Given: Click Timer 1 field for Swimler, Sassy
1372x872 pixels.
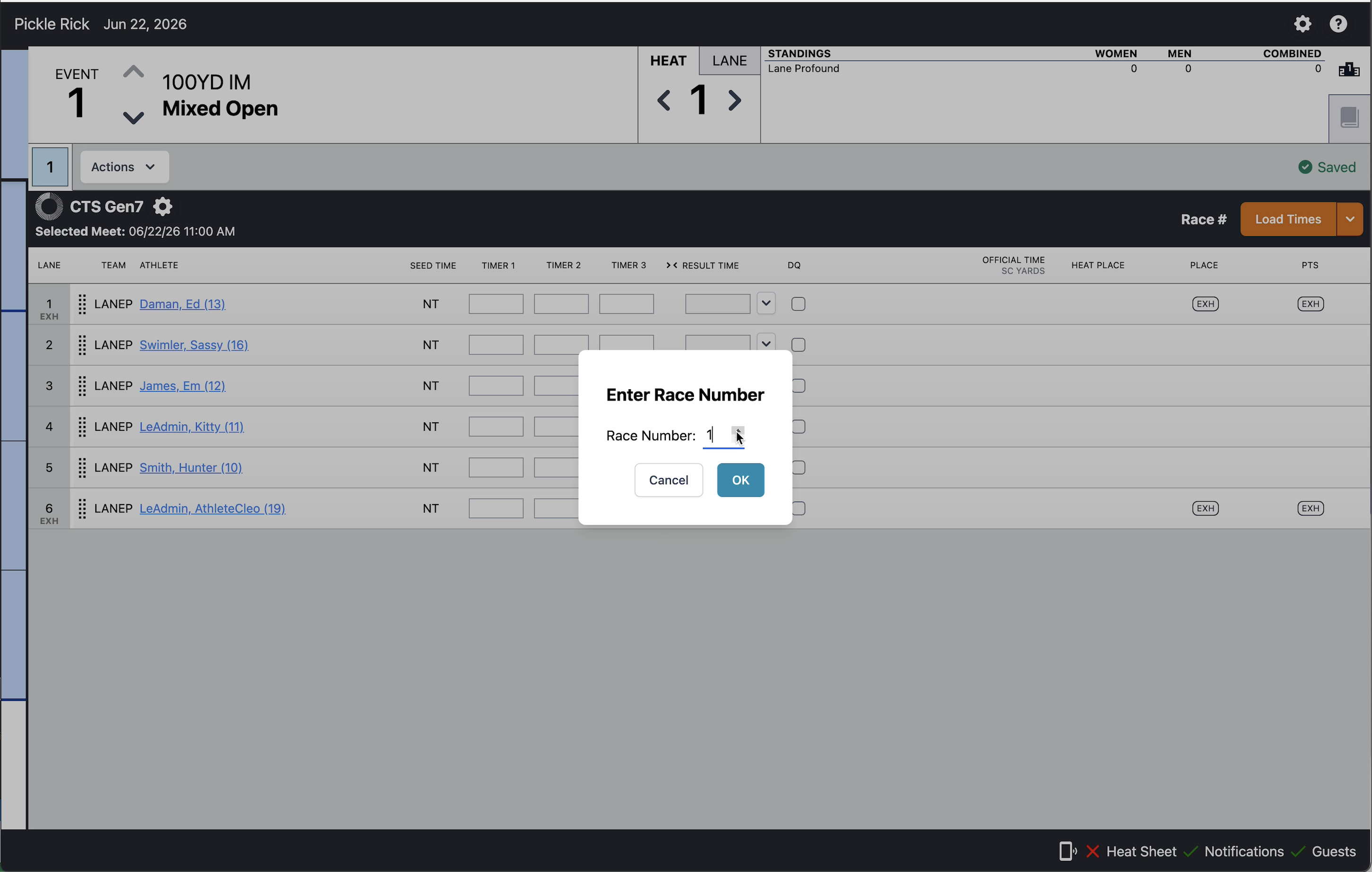Looking at the screenshot, I should [x=496, y=345].
